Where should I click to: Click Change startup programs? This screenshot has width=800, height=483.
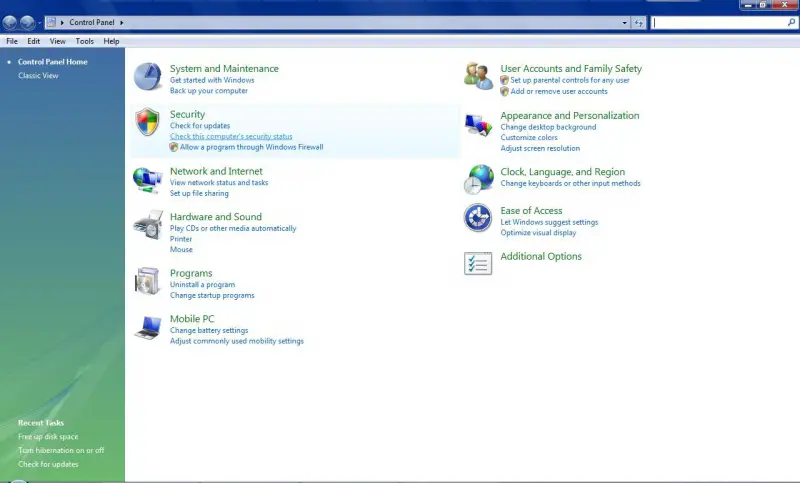click(x=212, y=295)
